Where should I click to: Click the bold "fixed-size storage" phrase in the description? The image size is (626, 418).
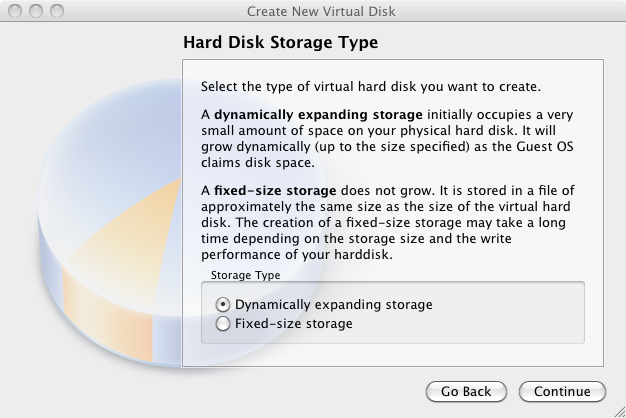coord(275,191)
